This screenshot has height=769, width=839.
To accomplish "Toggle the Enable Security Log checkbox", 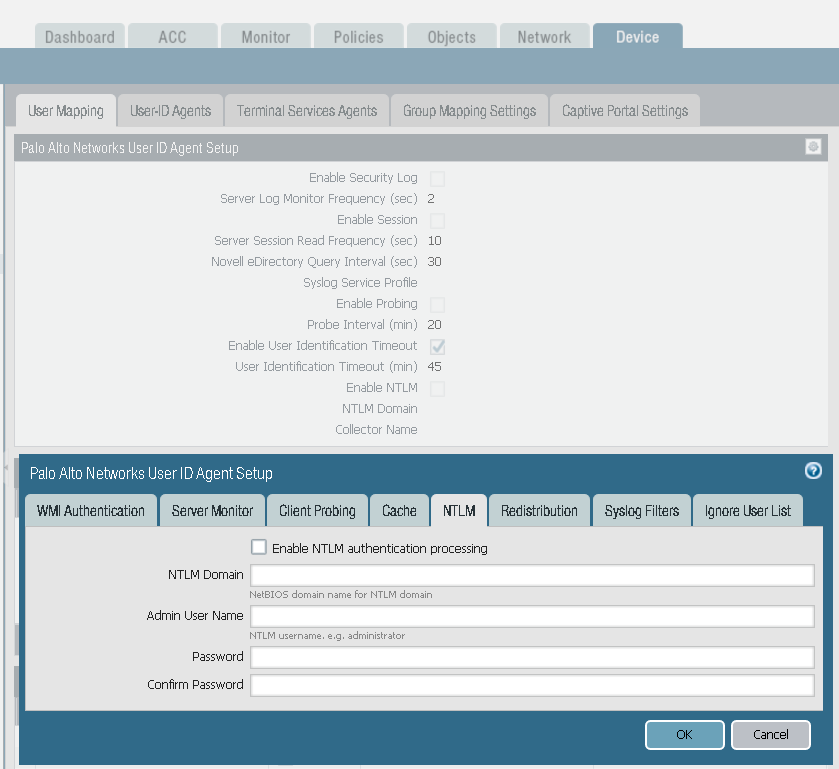I will (437, 178).
